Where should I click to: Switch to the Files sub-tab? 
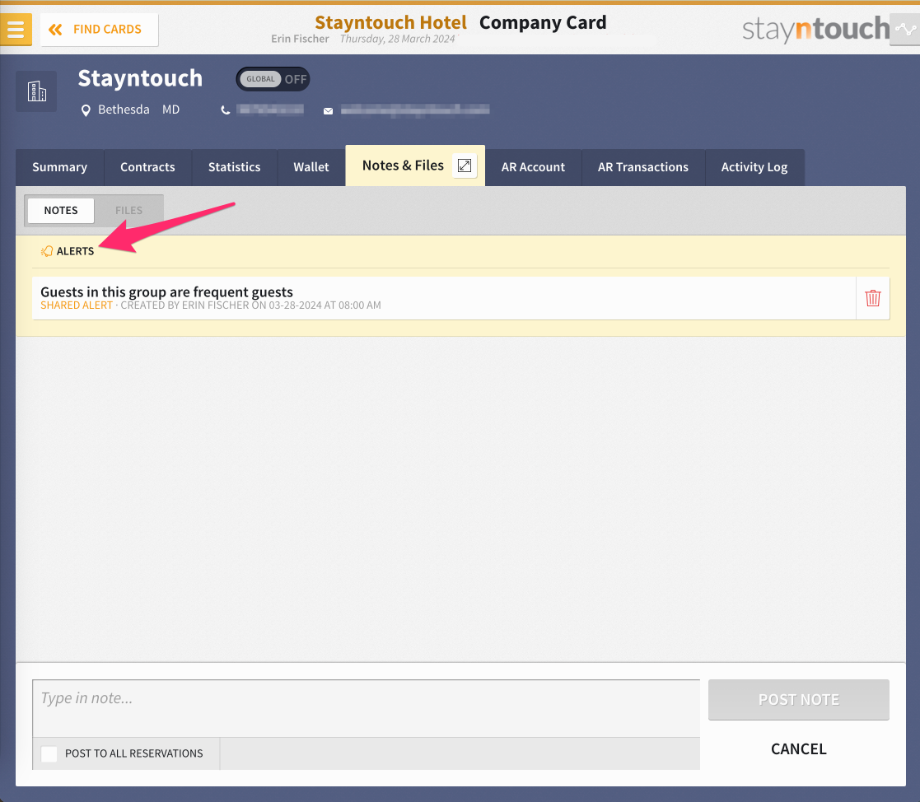pos(128,210)
